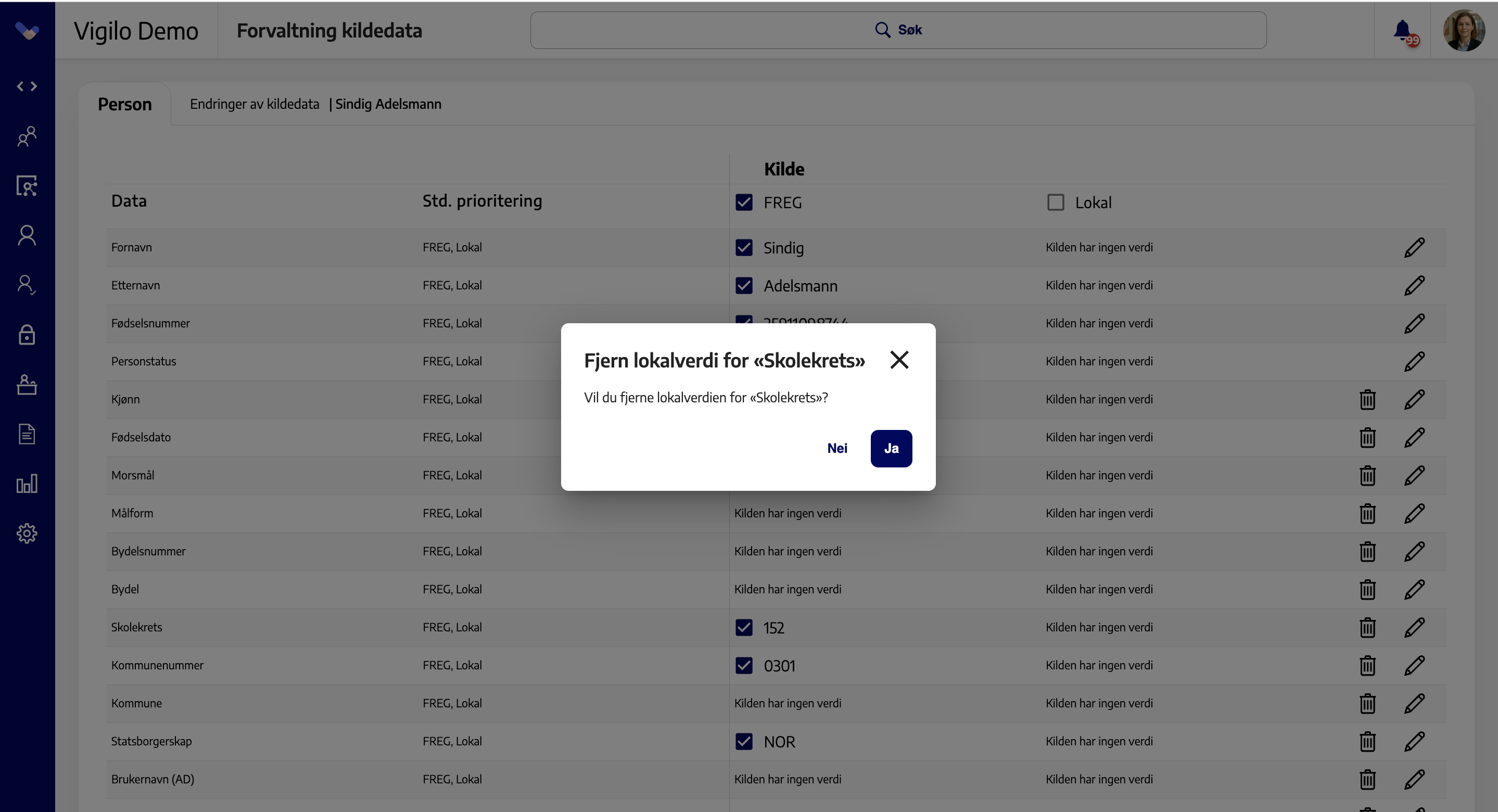The height and width of the screenshot is (812, 1498).
Task: Click the Statsborgerskap data label
Action: pyautogui.click(x=151, y=741)
